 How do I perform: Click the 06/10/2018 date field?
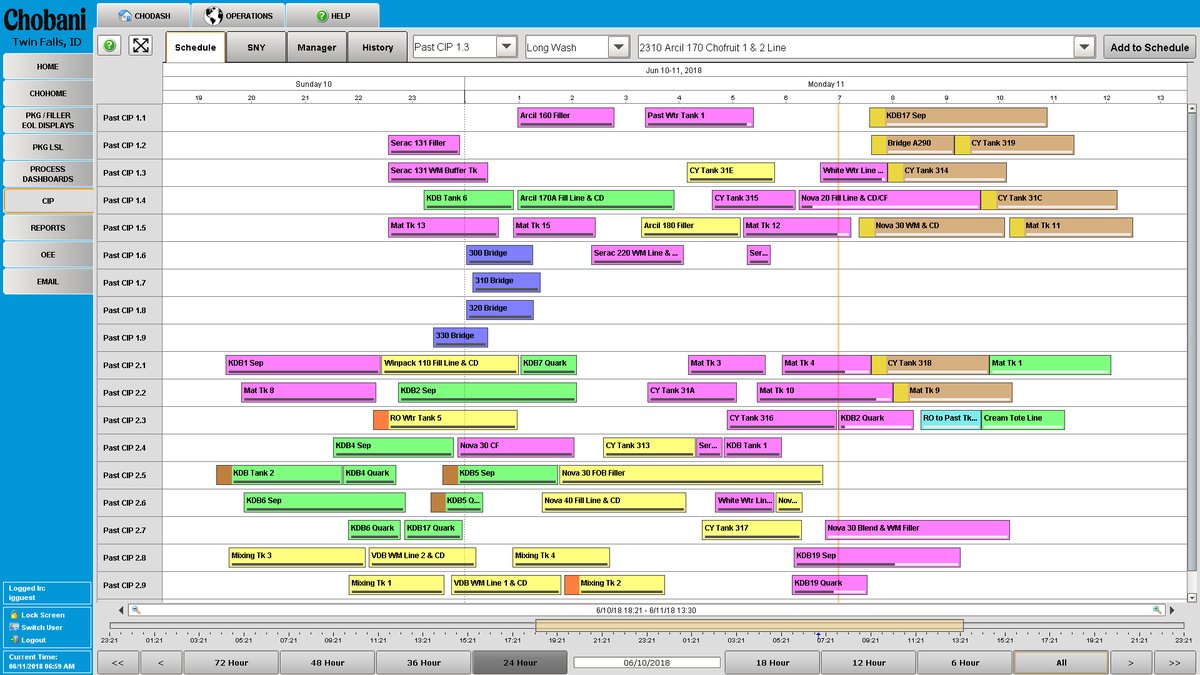(x=646, y=662)
